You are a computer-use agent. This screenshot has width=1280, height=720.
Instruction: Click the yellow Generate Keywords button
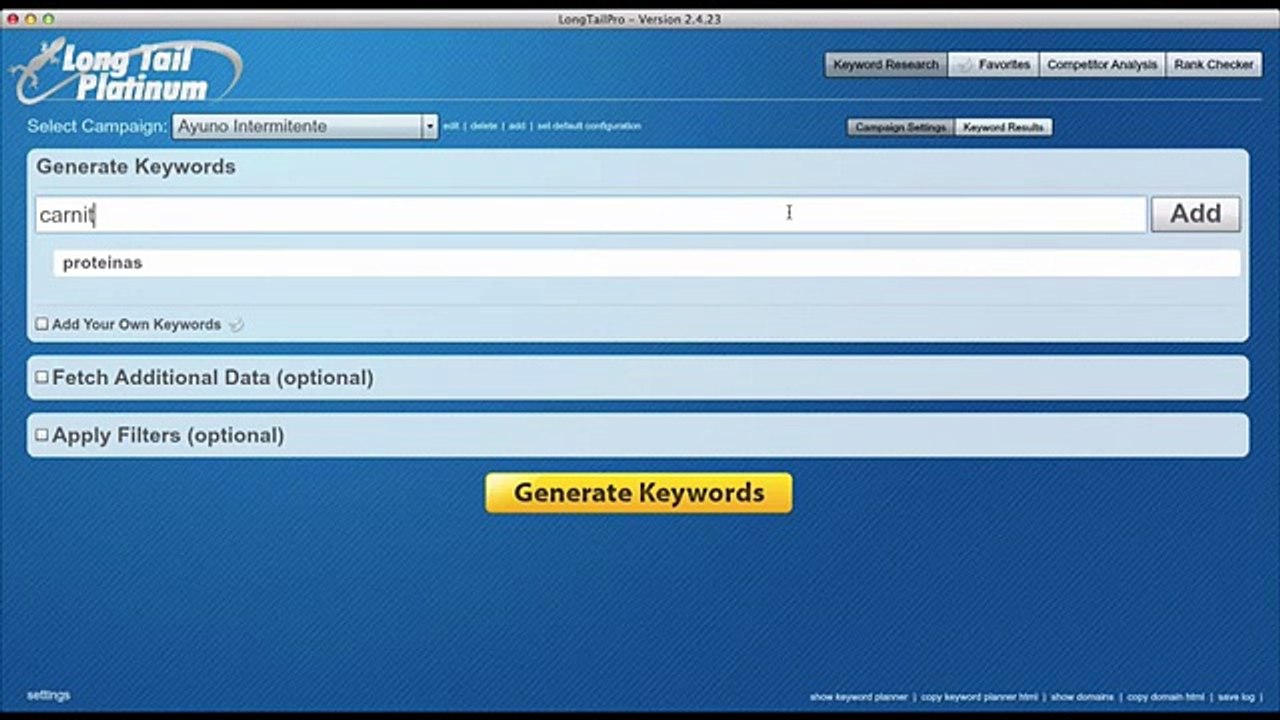point(639,493)
